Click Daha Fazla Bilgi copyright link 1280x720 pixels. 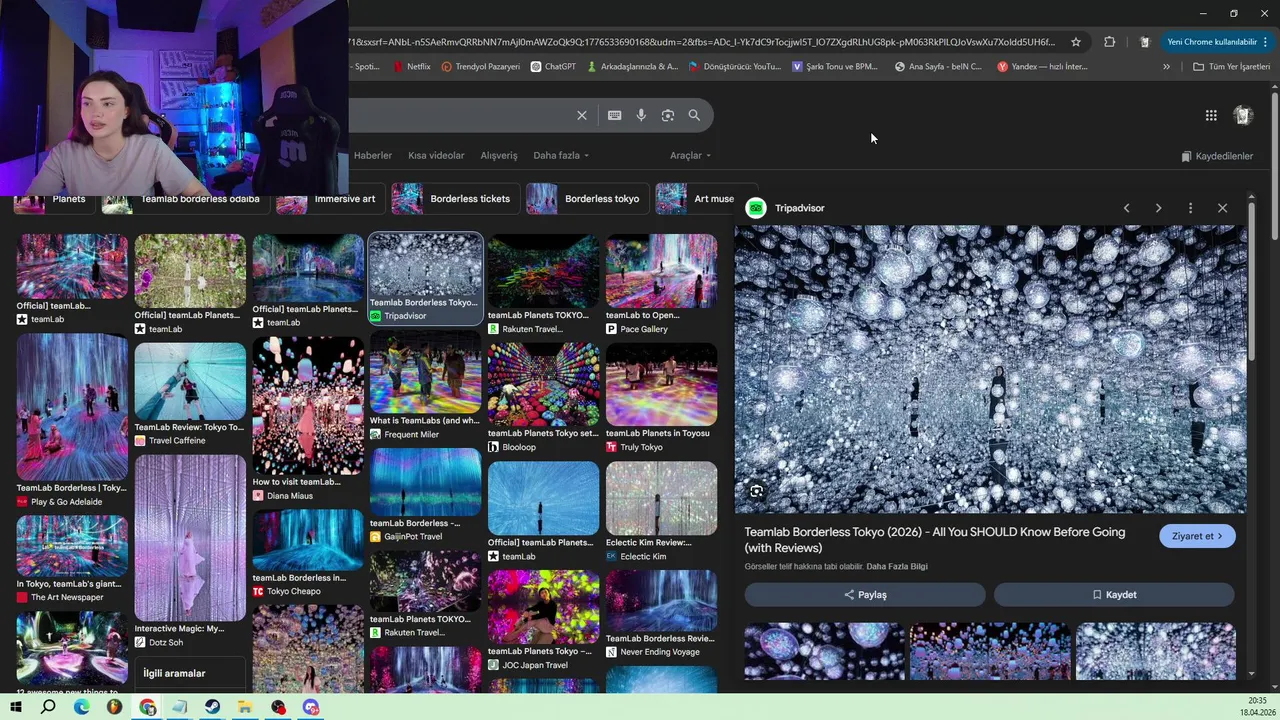tap(897, 567)
